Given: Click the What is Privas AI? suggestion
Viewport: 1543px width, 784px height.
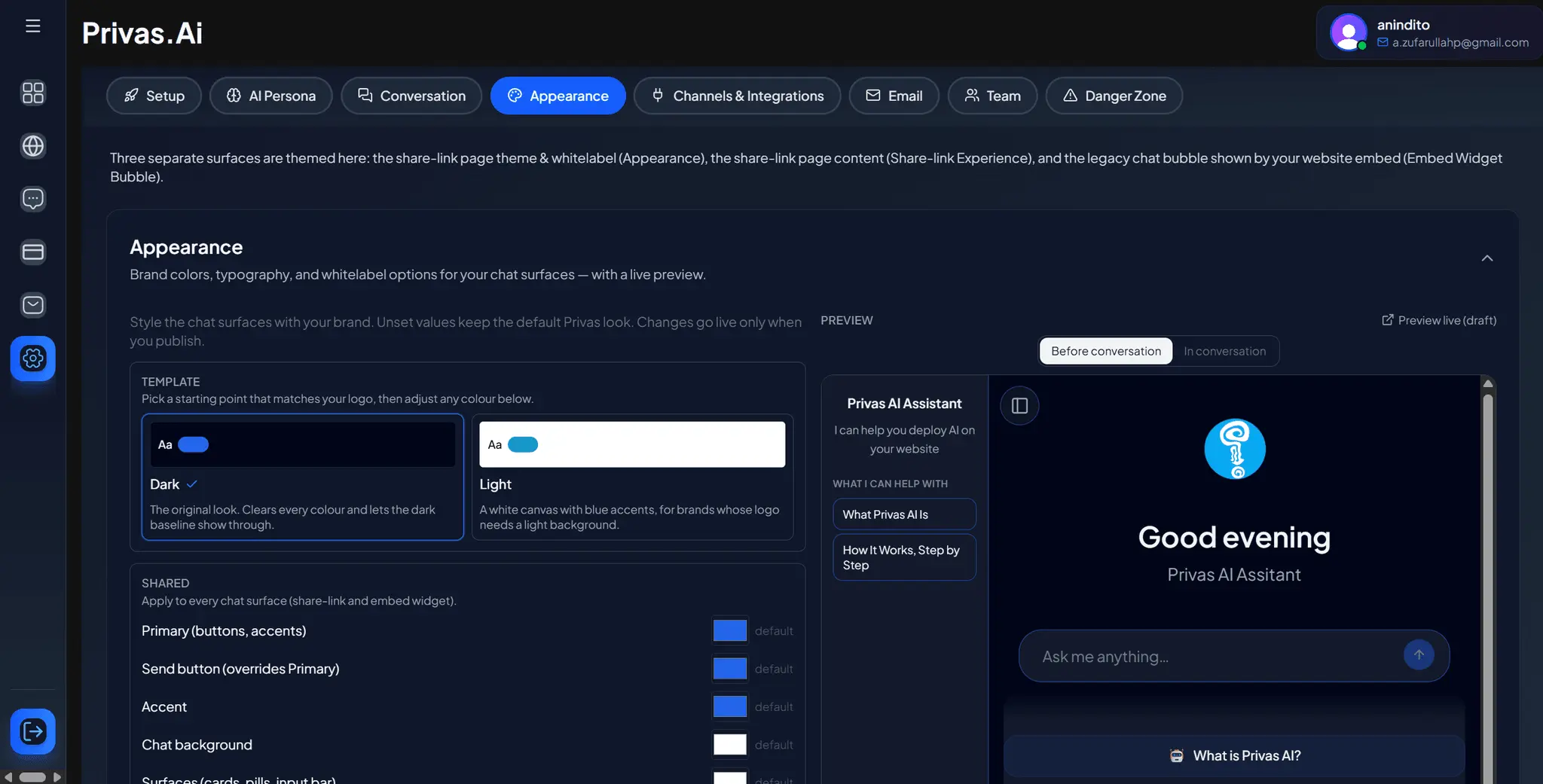Looking at the screenshot, I should pyautogui.click(x=1234, y=755).
